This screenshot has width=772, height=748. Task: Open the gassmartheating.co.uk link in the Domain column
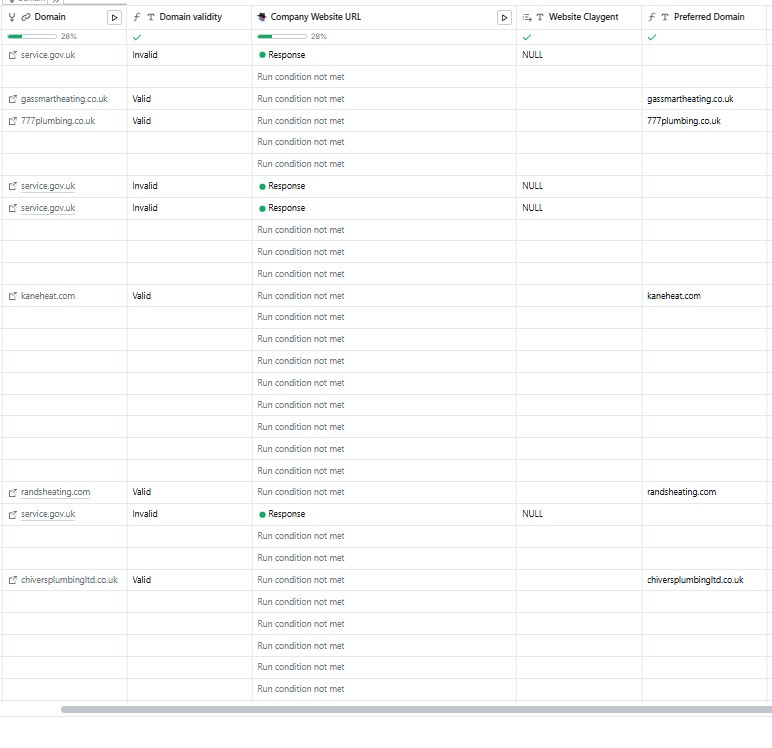pyautogui.click(x=64, y=99)
